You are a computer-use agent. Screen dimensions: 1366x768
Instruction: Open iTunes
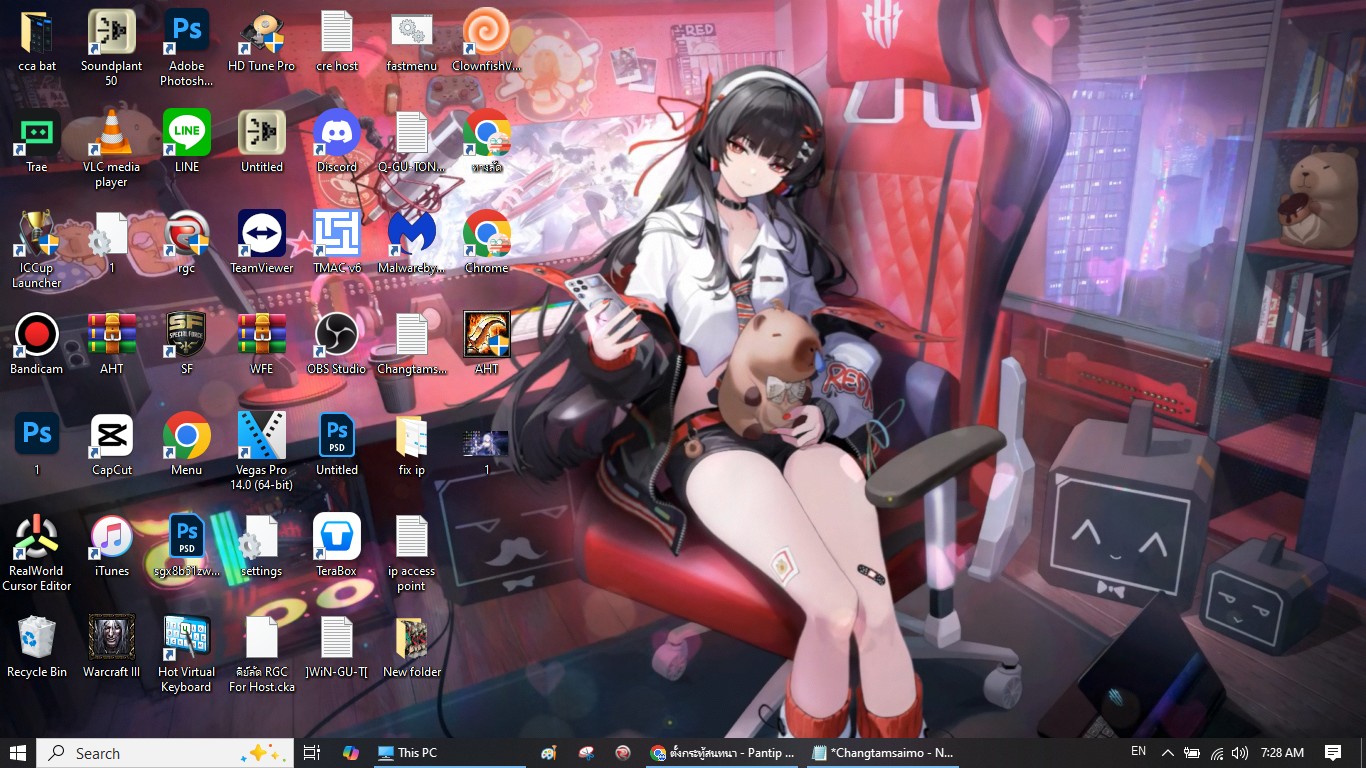[112, 546]
